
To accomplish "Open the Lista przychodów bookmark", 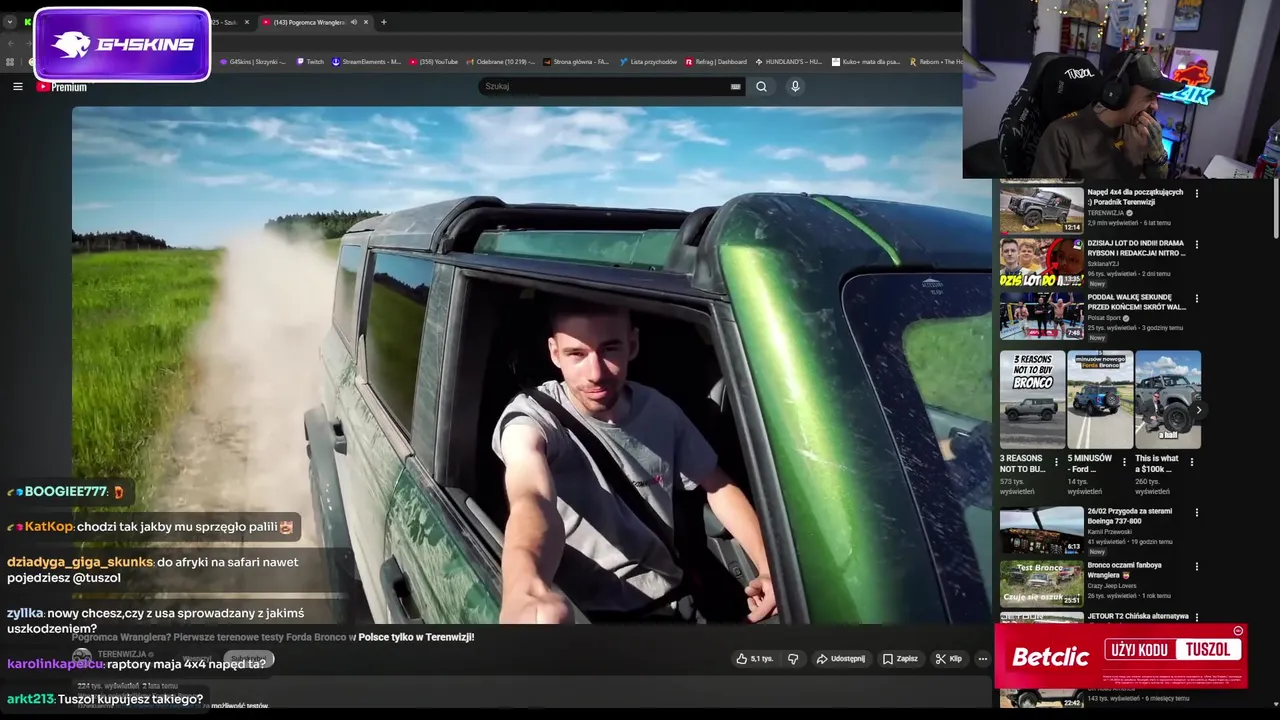I will click(648, 62).
